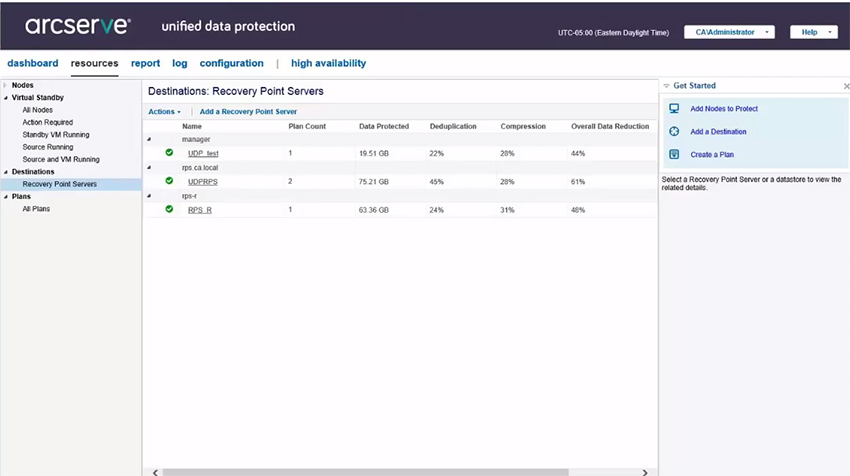Viewport: 850px width, 476px height.
Task: Select All Nodes under Virtual Standby
Action: (37, 110)
